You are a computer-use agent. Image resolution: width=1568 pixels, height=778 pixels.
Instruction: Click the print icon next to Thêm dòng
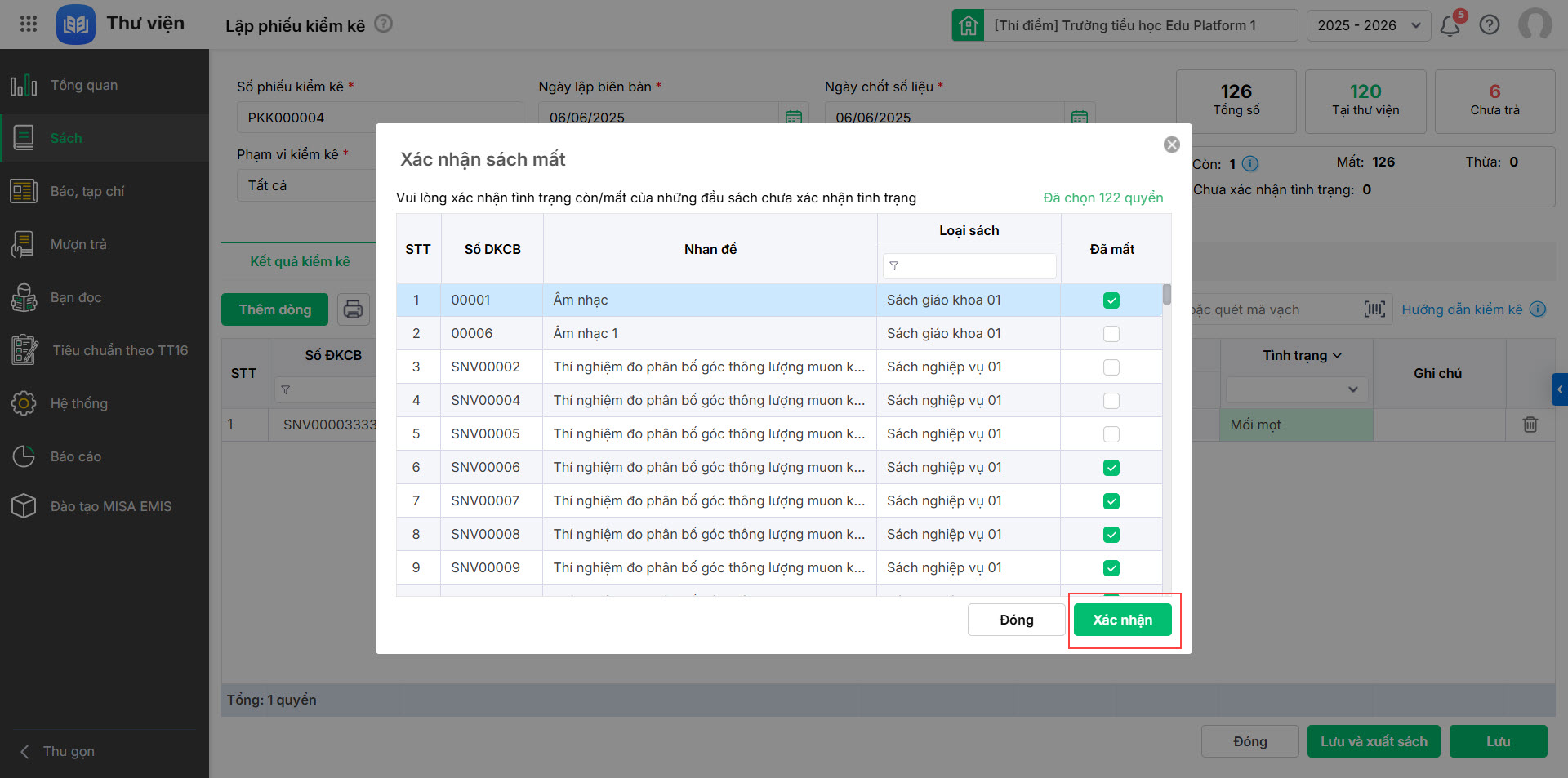coord(354,309)
